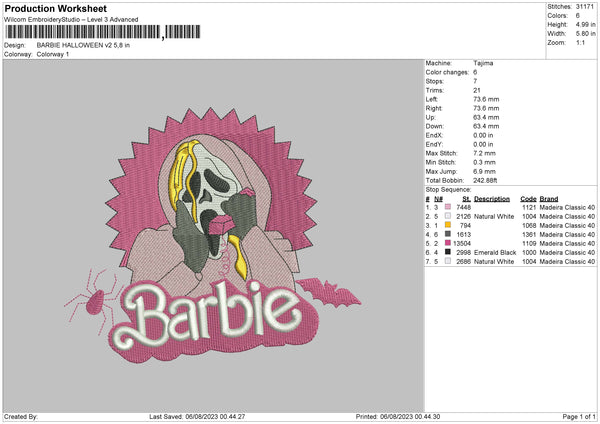Click the Brand column header
This screenshot has width=600, height=424.
549,199
